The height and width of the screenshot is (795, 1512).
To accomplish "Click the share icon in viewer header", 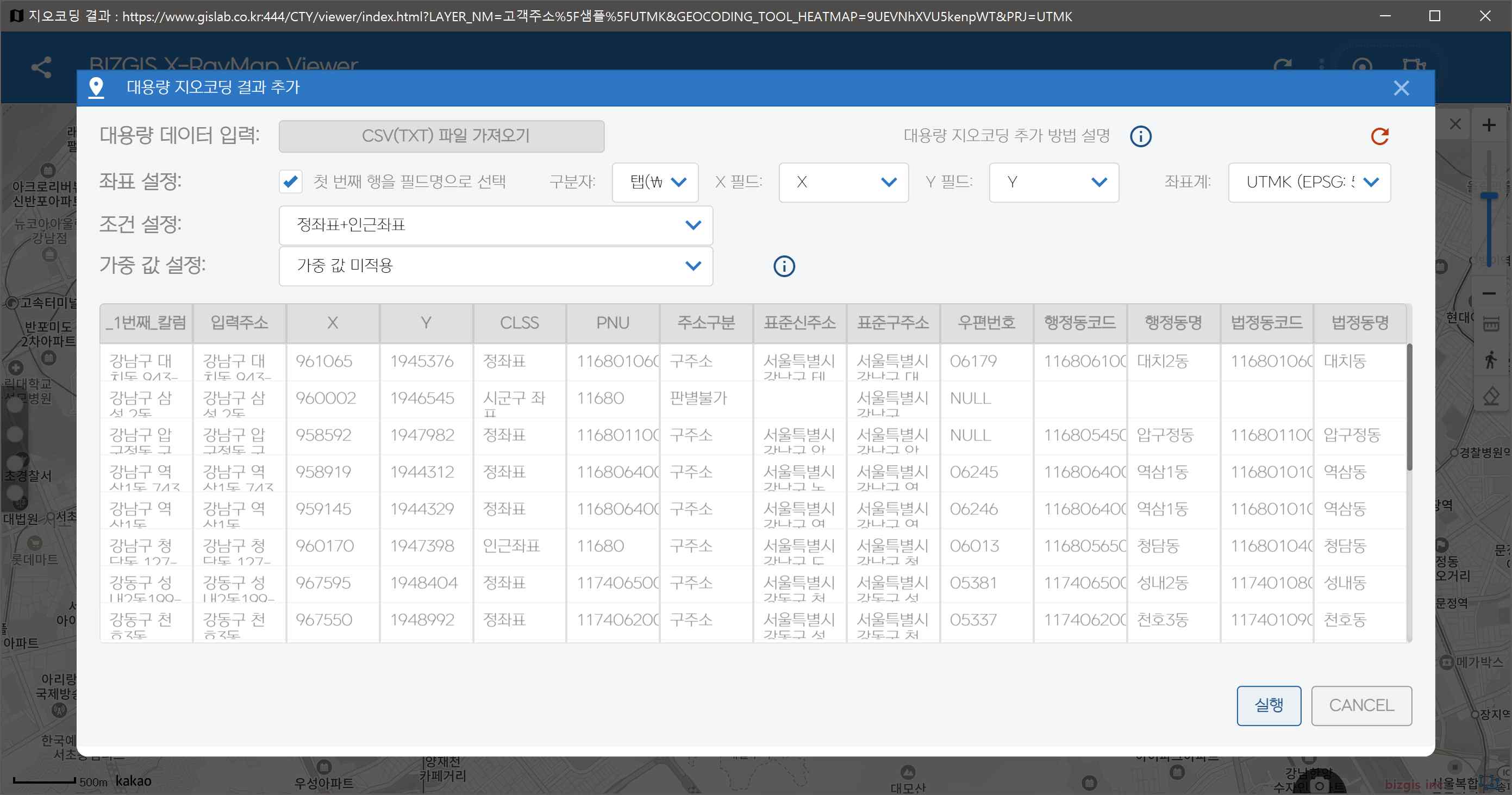I will (x=41, y=67).
